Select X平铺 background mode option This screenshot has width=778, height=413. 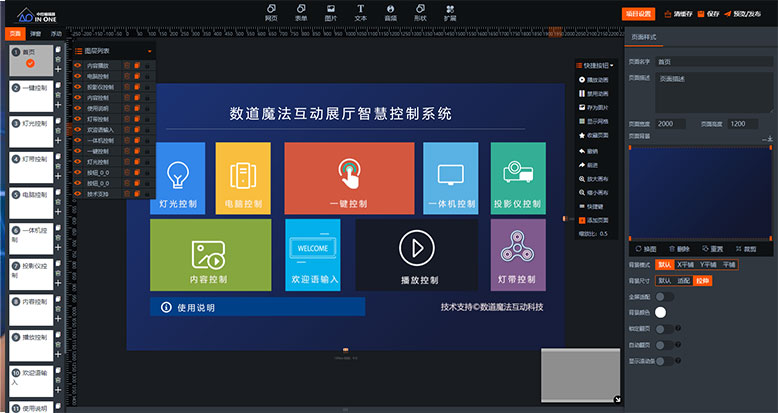tap(685, 265)
